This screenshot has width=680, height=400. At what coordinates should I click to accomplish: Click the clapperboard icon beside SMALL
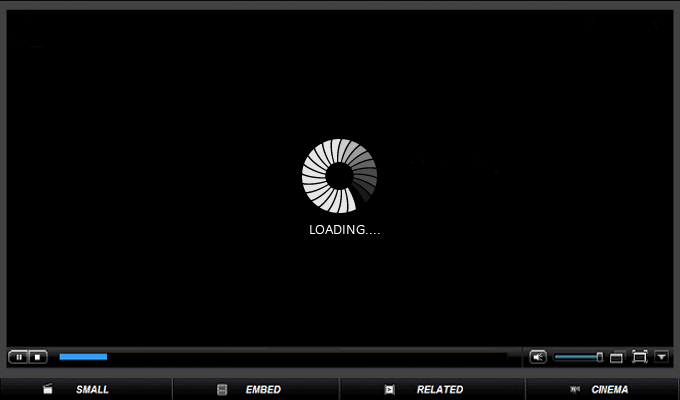tap(47, 390)
